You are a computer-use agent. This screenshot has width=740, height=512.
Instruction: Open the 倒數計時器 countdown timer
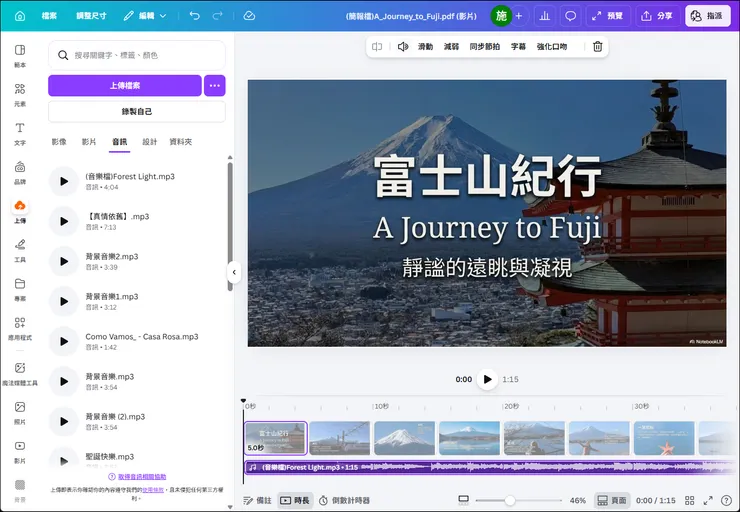[344, 501]
